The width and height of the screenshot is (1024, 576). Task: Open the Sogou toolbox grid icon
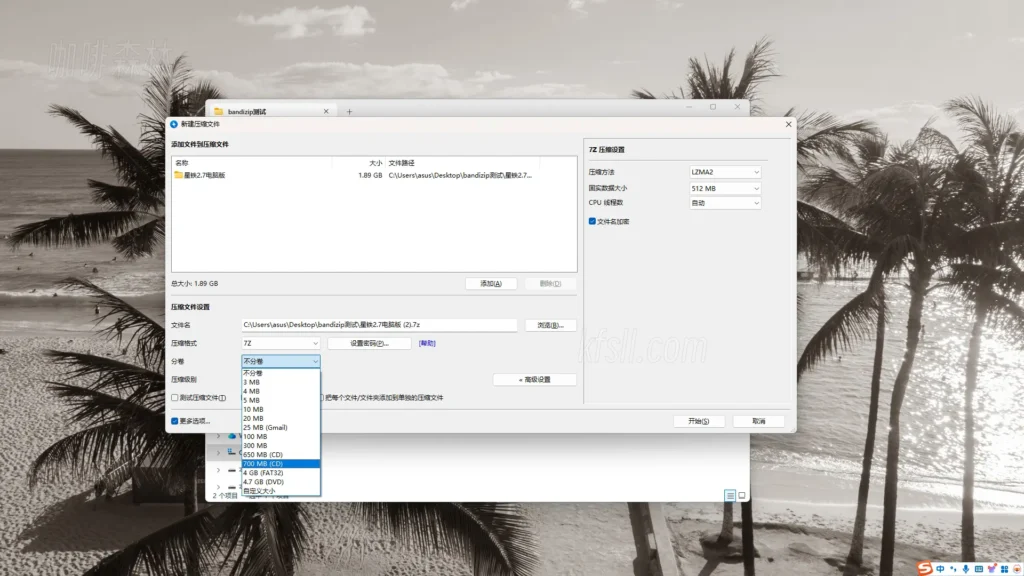point(1006,568)
